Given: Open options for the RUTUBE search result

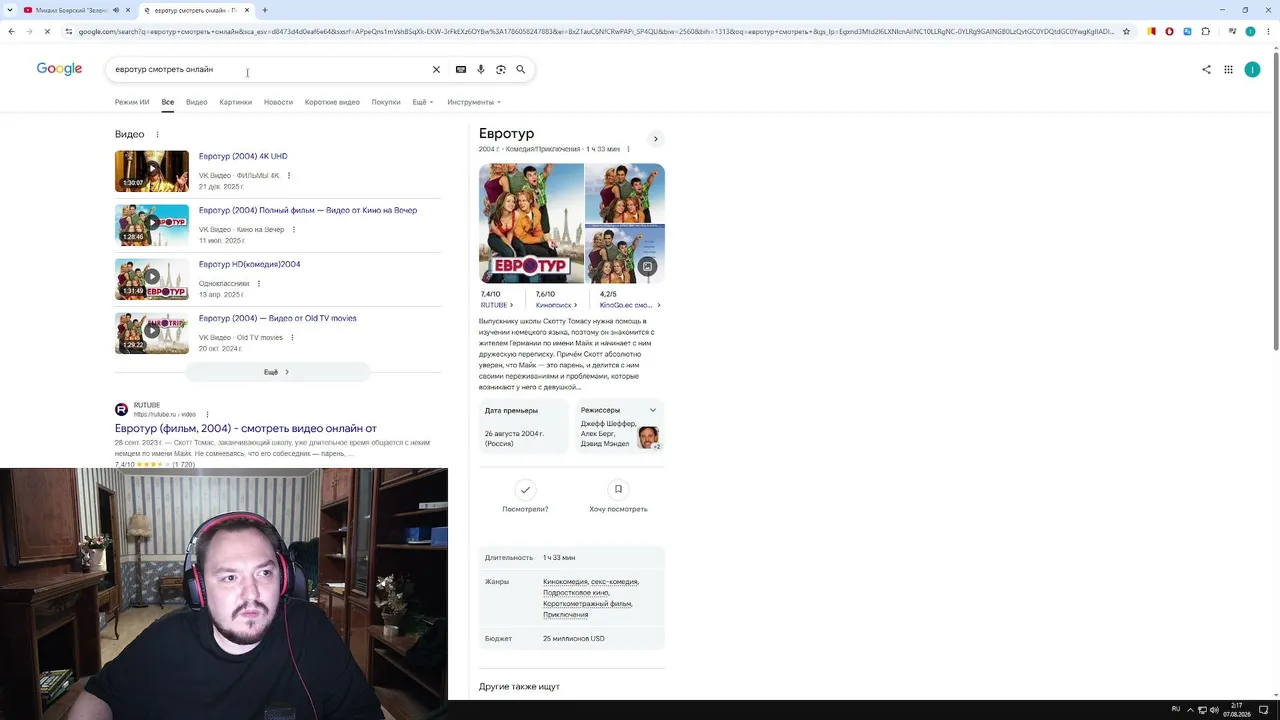Looking at the screenshot, I should click(207, 414).
